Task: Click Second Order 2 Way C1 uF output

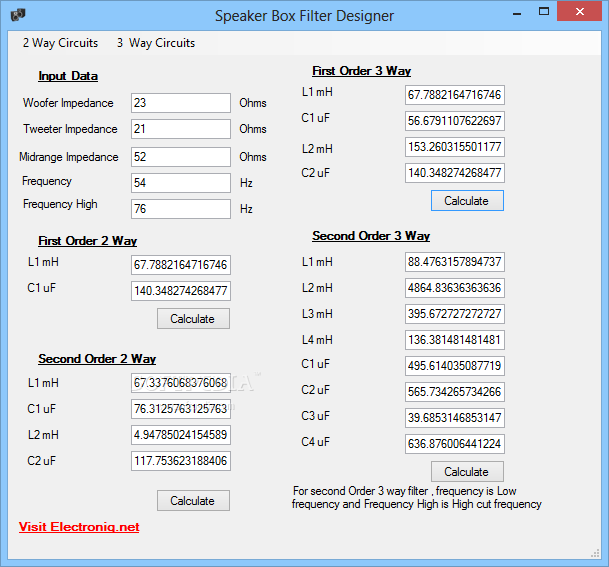Action: click(x=181, y=409)
